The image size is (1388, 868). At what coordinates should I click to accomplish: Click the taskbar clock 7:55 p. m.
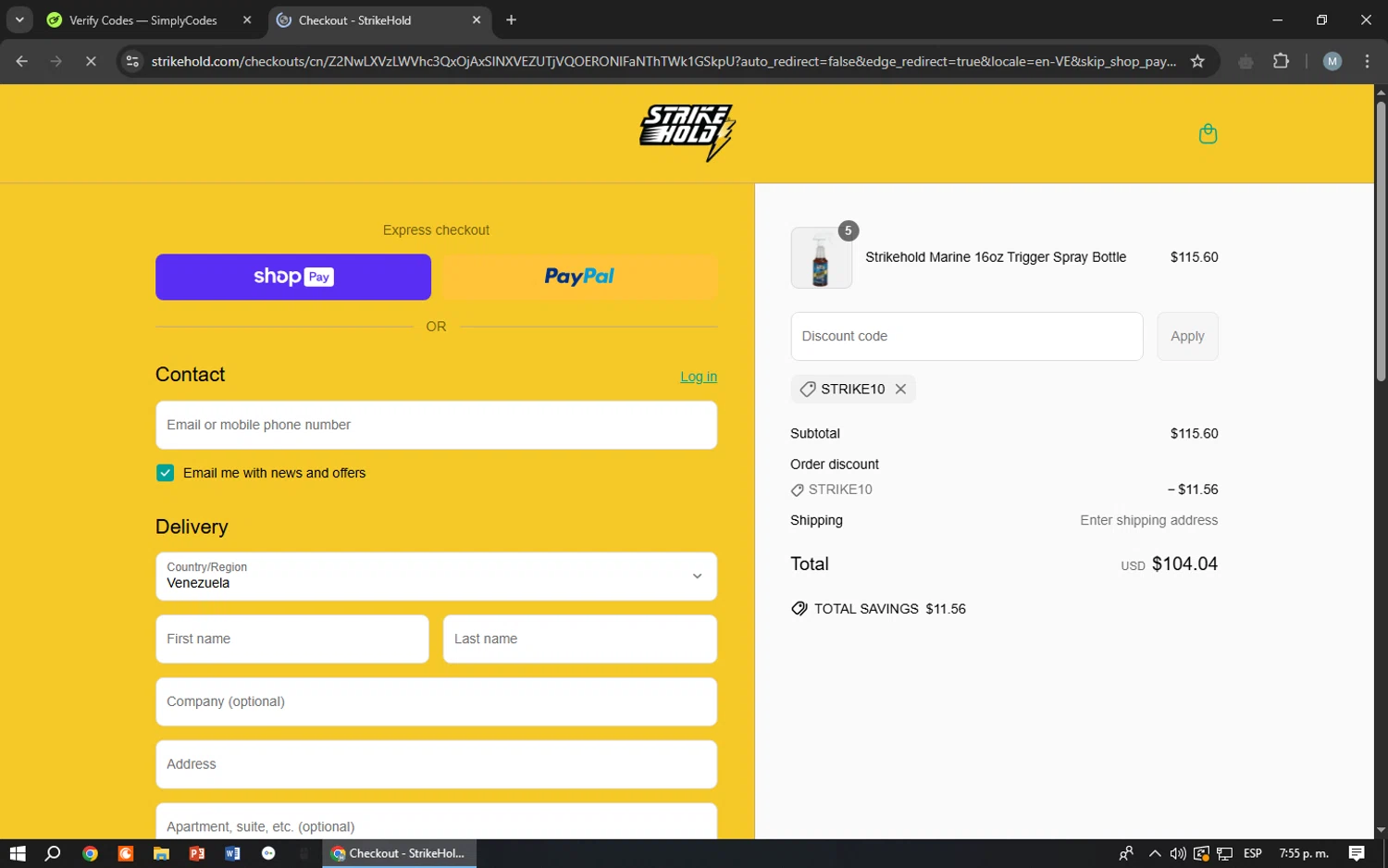coord(1304,853)
